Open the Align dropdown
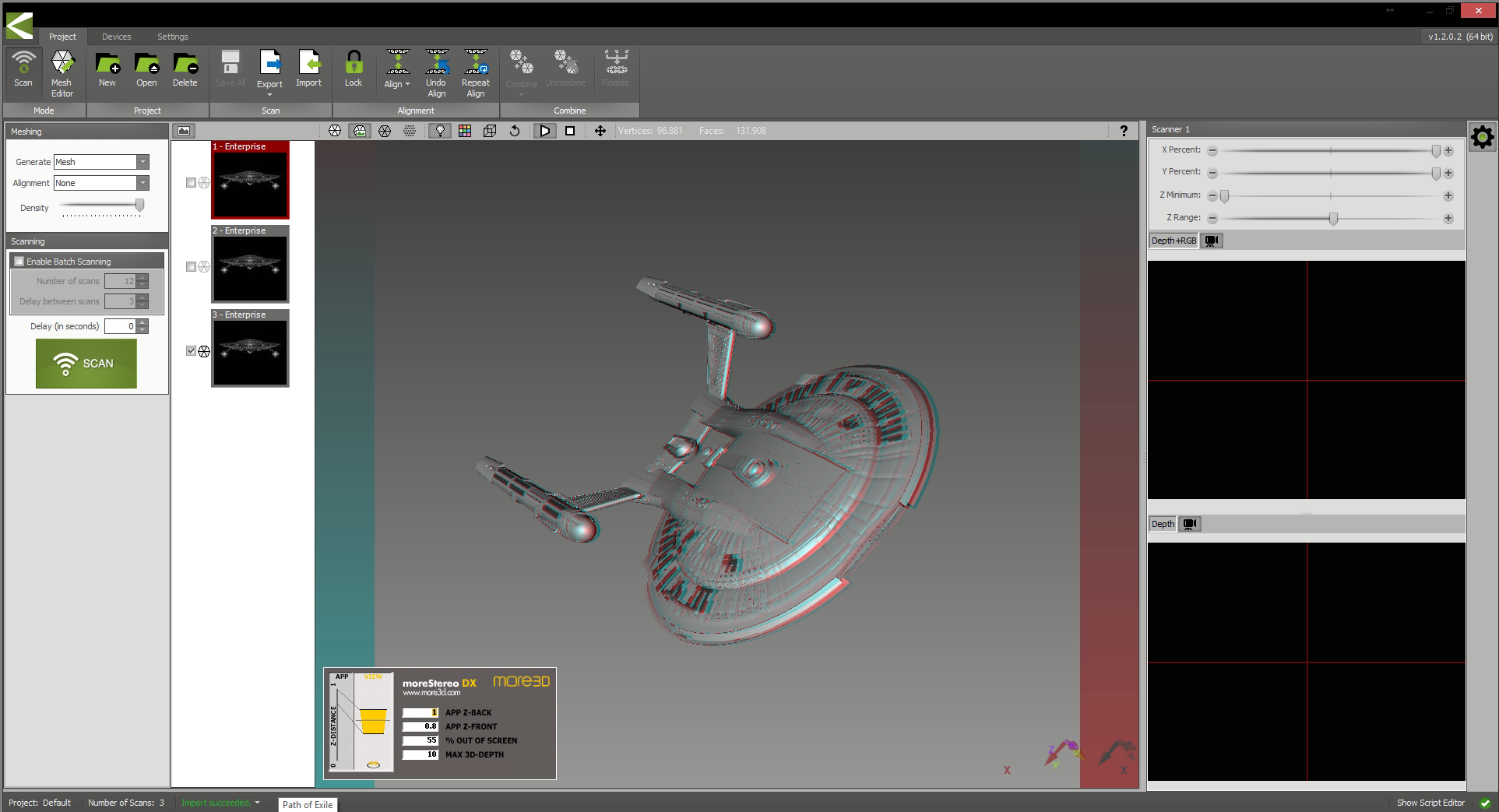 pos(397,69)
